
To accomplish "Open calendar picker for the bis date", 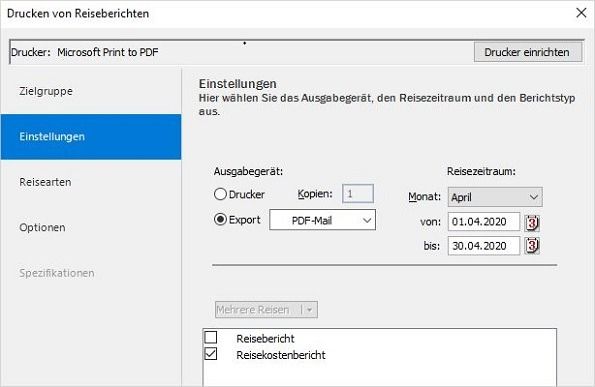I will [x=532, y=246].
